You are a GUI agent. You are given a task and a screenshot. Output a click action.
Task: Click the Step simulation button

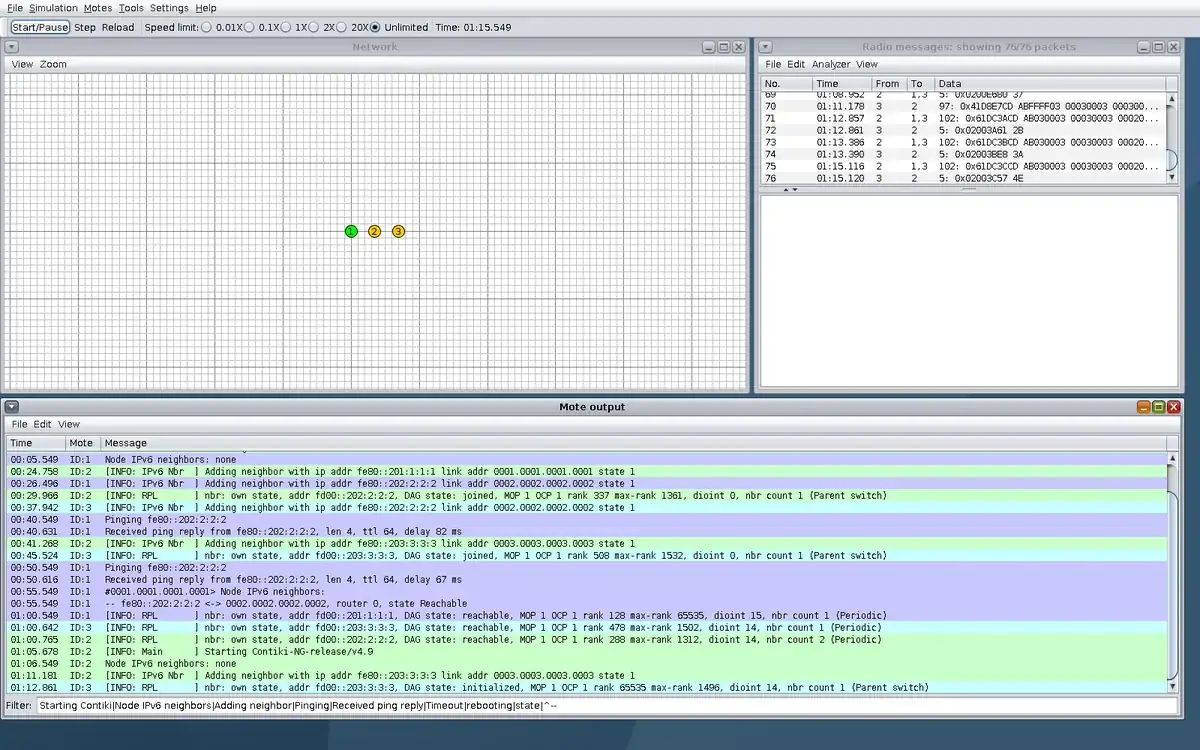(x=85, y=27)
